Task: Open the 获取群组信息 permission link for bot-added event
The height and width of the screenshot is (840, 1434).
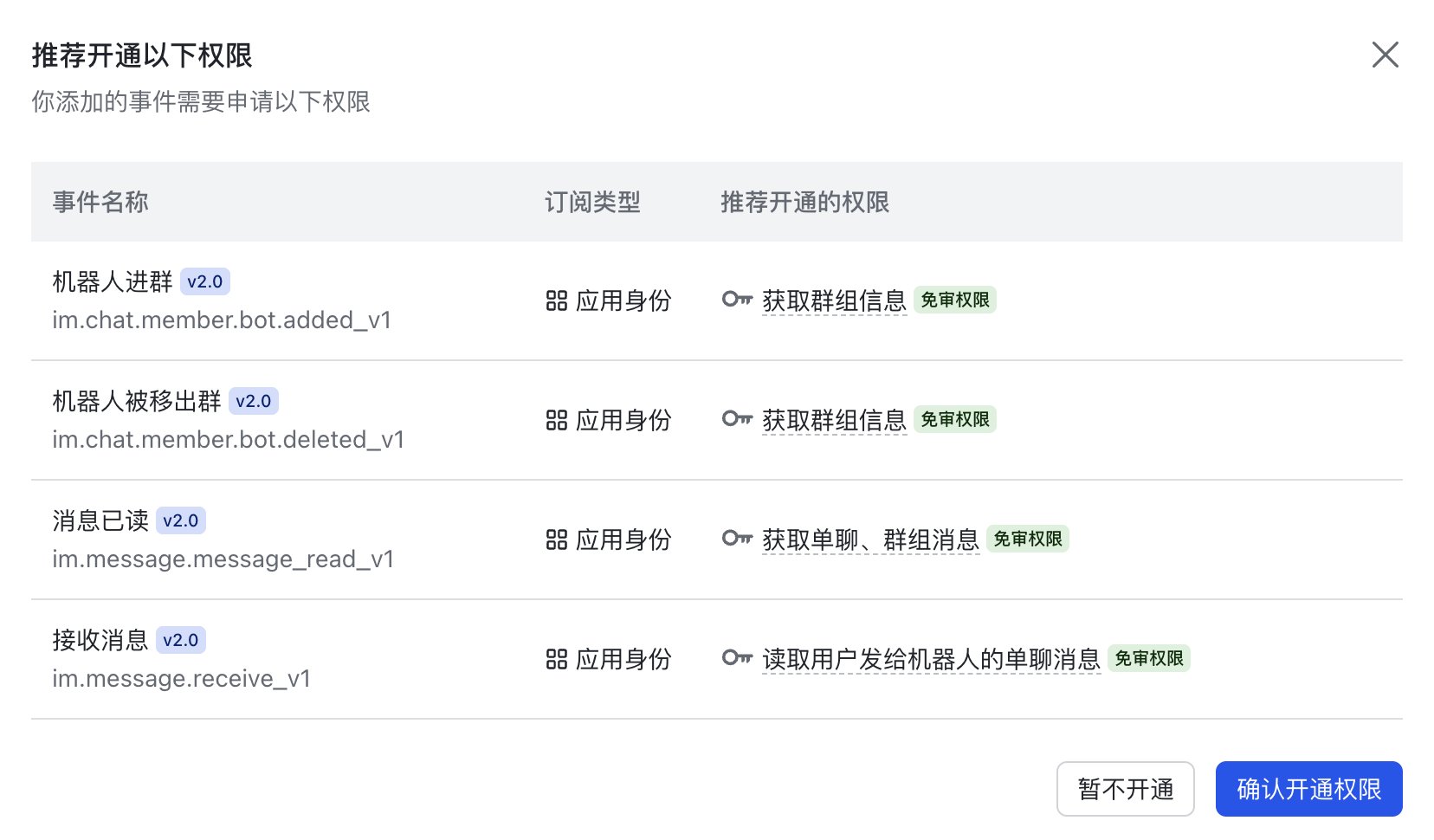Action: coord(834,301)
